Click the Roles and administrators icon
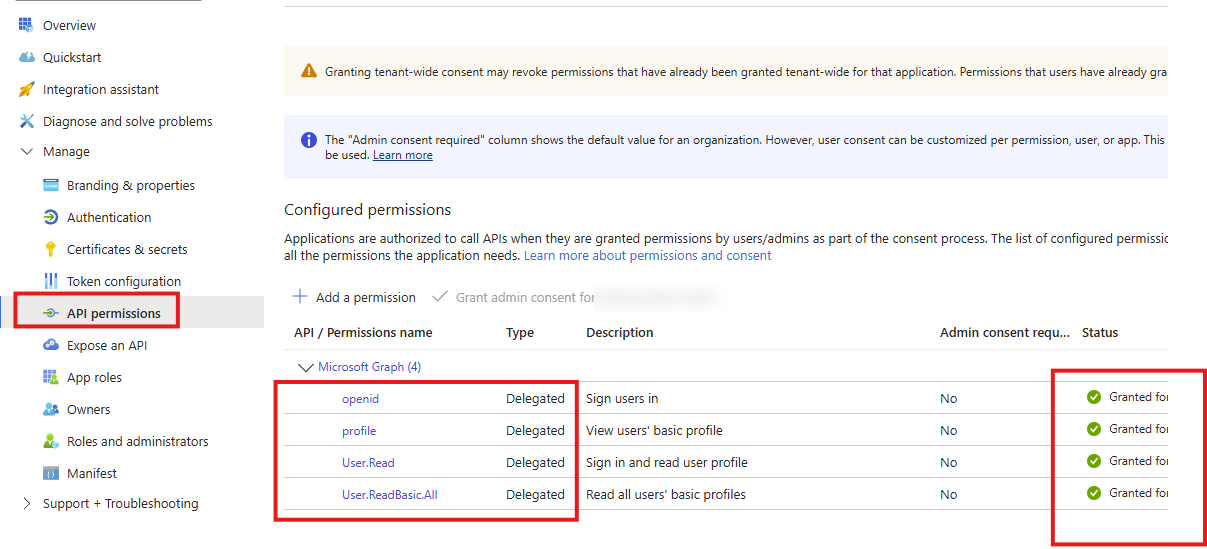 [x=50, y=441]
